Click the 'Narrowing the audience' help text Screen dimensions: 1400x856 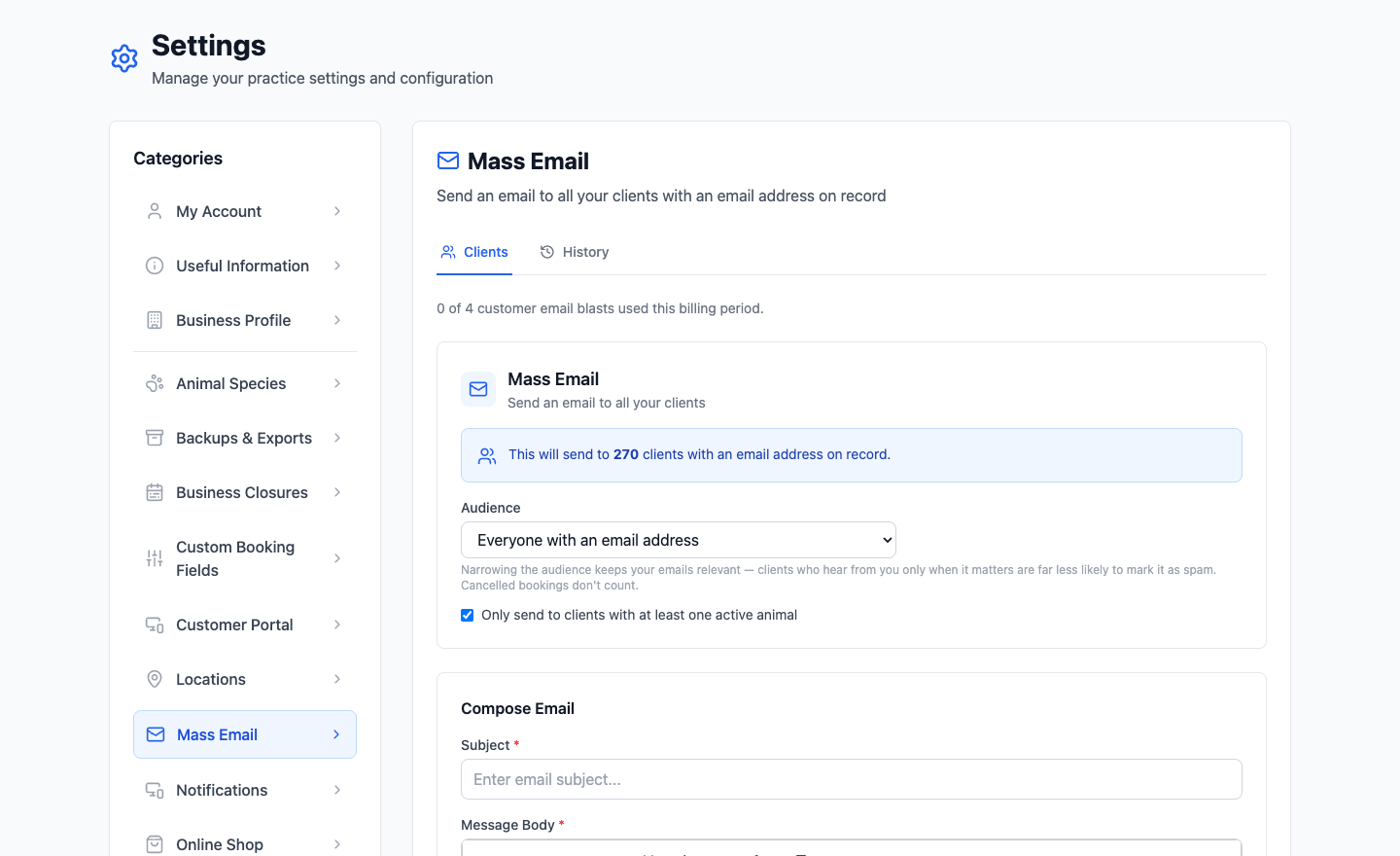(x=838, y=578)
